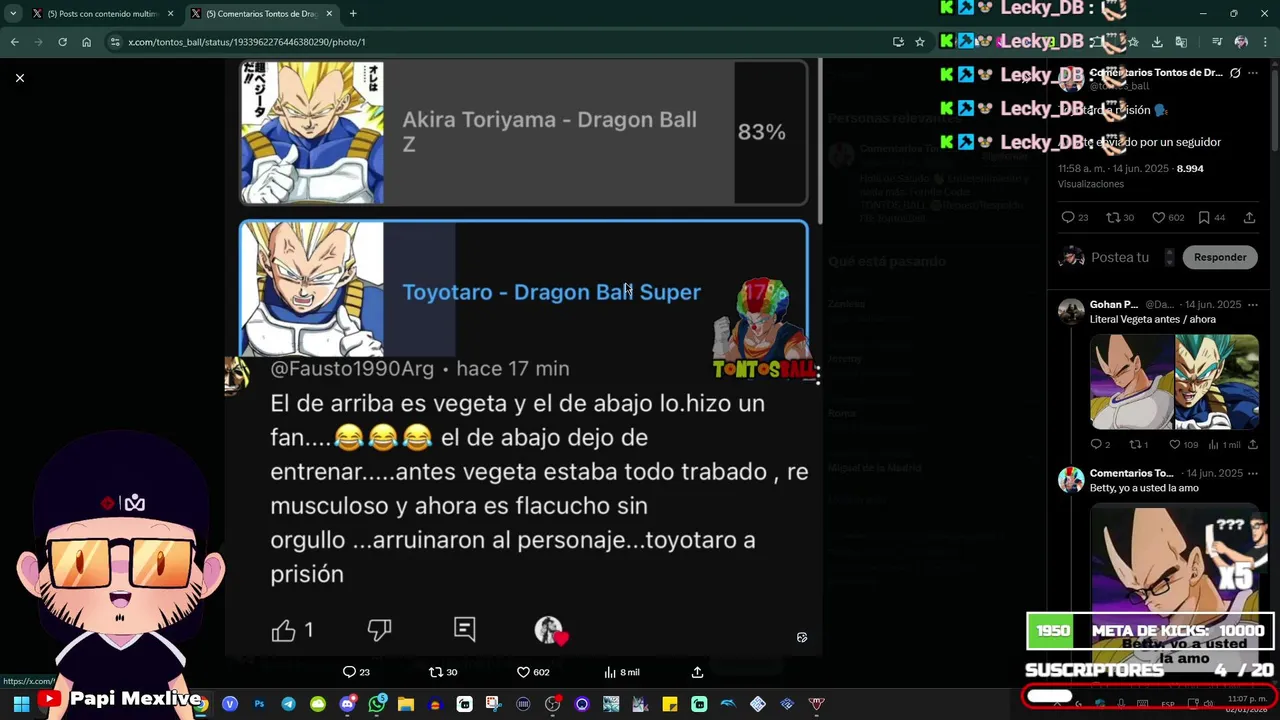The width and height of the screenshot is (1280, 720).
Task: Open Photoshop from the taskbar
Action: coord(259,704)
